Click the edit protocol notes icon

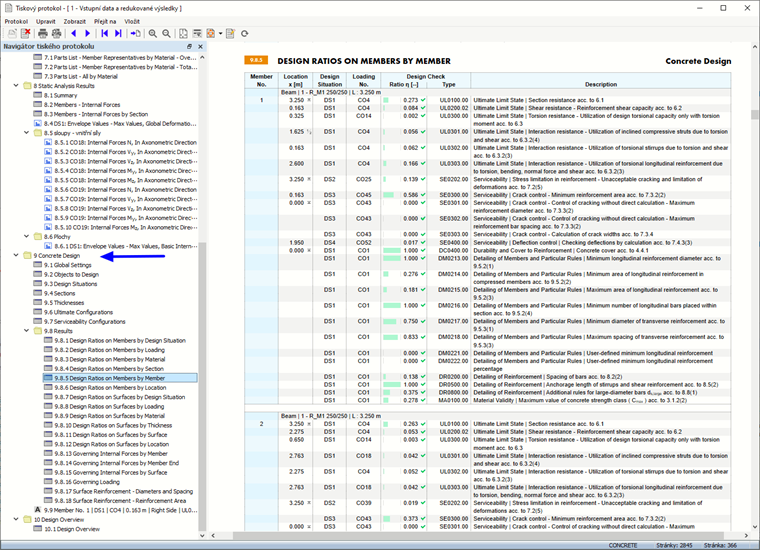[x=230, y=33]
